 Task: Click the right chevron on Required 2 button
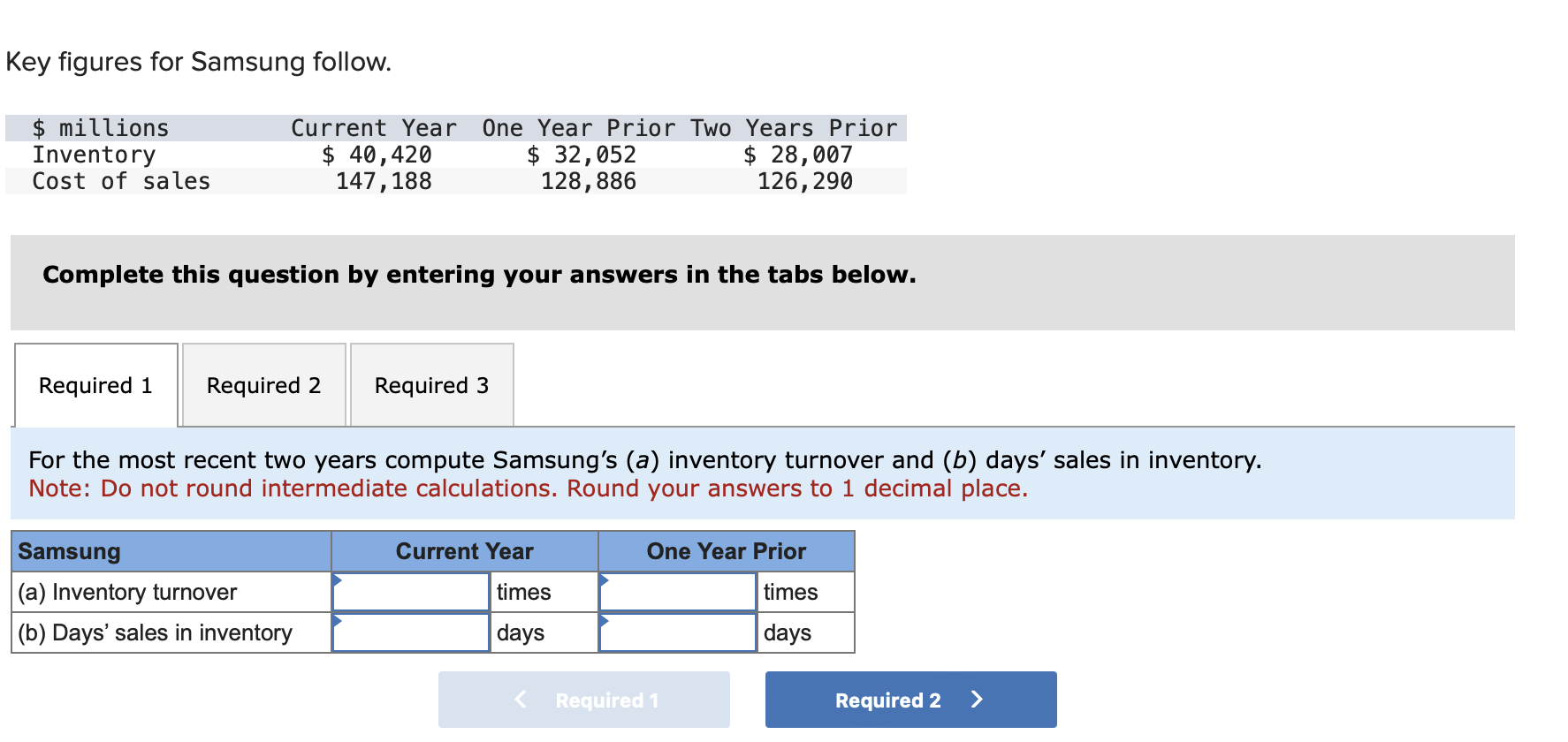(x=976, y=699)
